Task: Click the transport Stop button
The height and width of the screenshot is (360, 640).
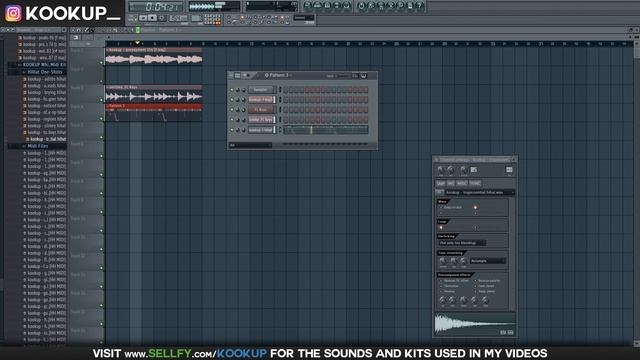Action: point(152,18)
